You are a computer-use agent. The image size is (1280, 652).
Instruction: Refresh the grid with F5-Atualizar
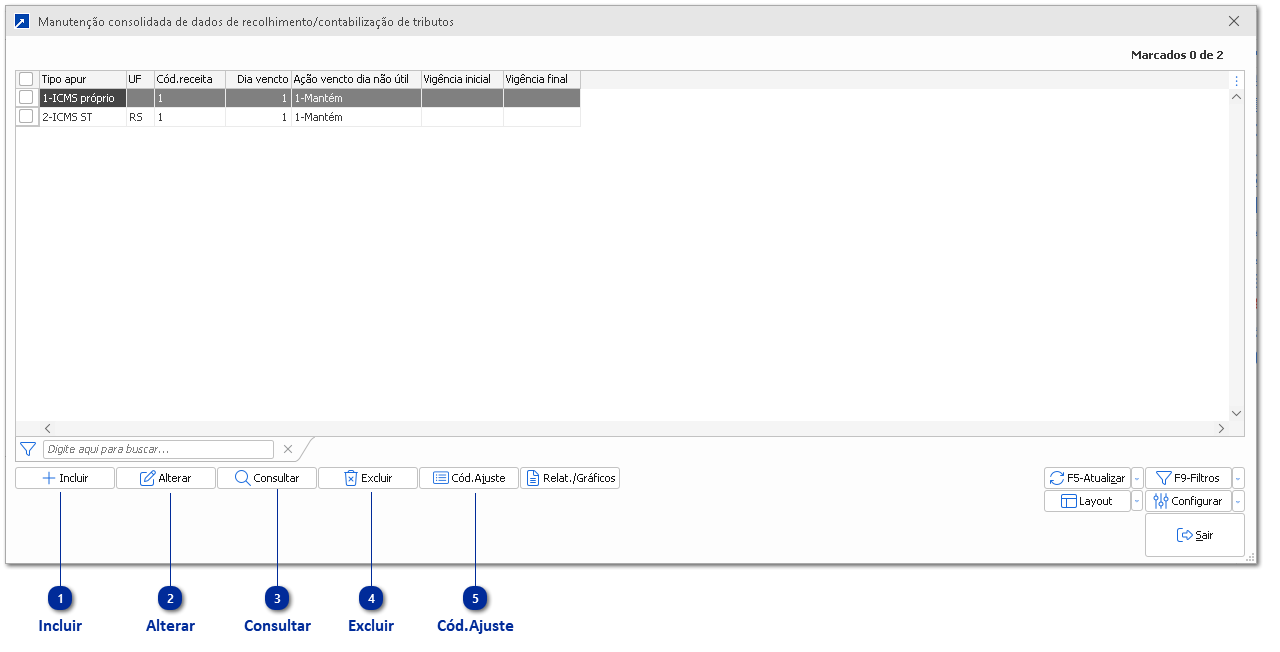(x=1087, y=478)
